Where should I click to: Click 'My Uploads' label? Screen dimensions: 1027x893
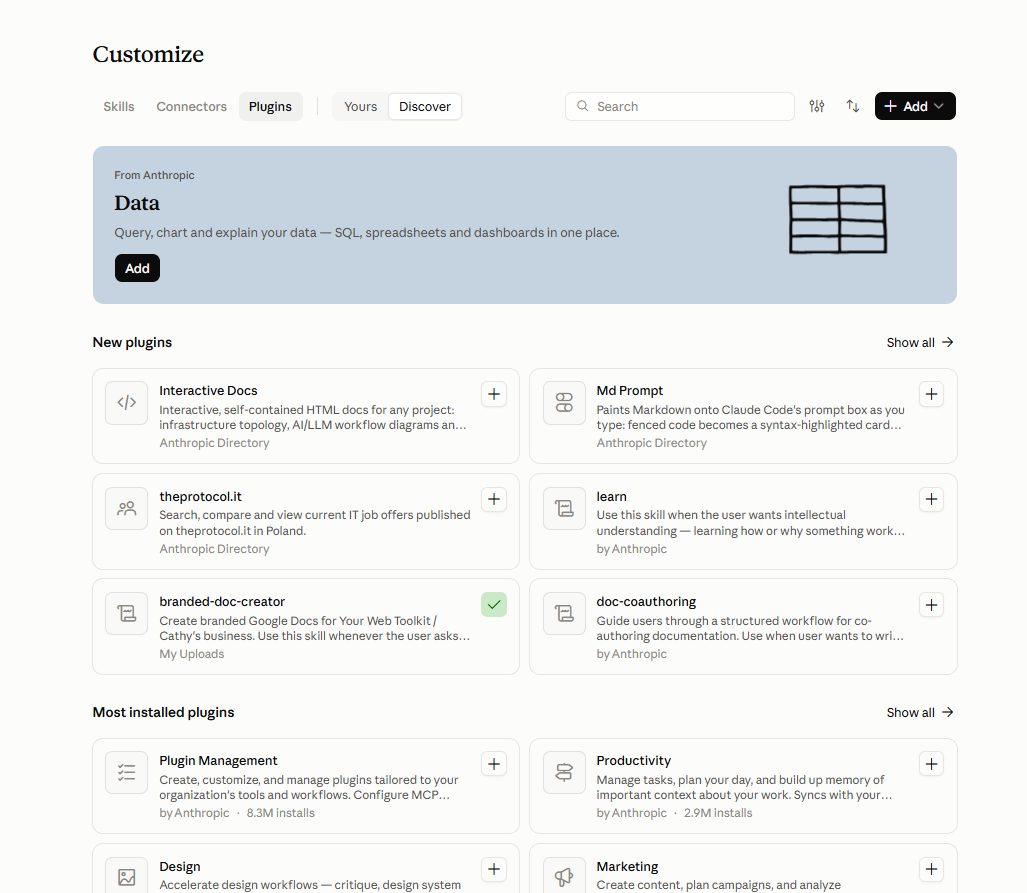192,654
